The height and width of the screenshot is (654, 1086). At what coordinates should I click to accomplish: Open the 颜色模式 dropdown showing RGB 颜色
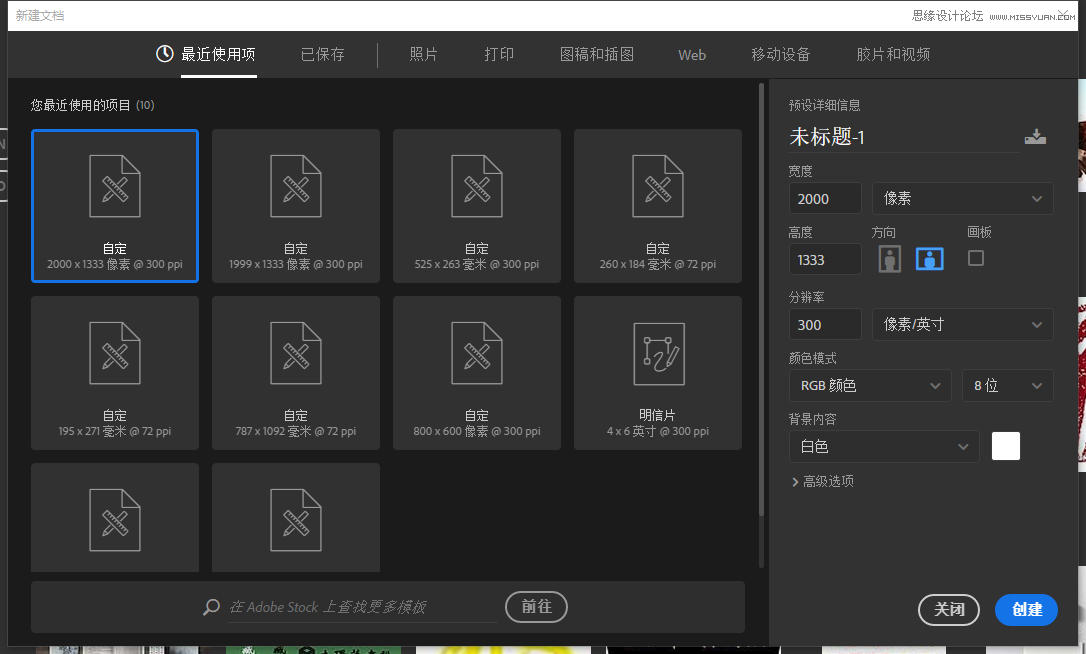coord(869,385)
